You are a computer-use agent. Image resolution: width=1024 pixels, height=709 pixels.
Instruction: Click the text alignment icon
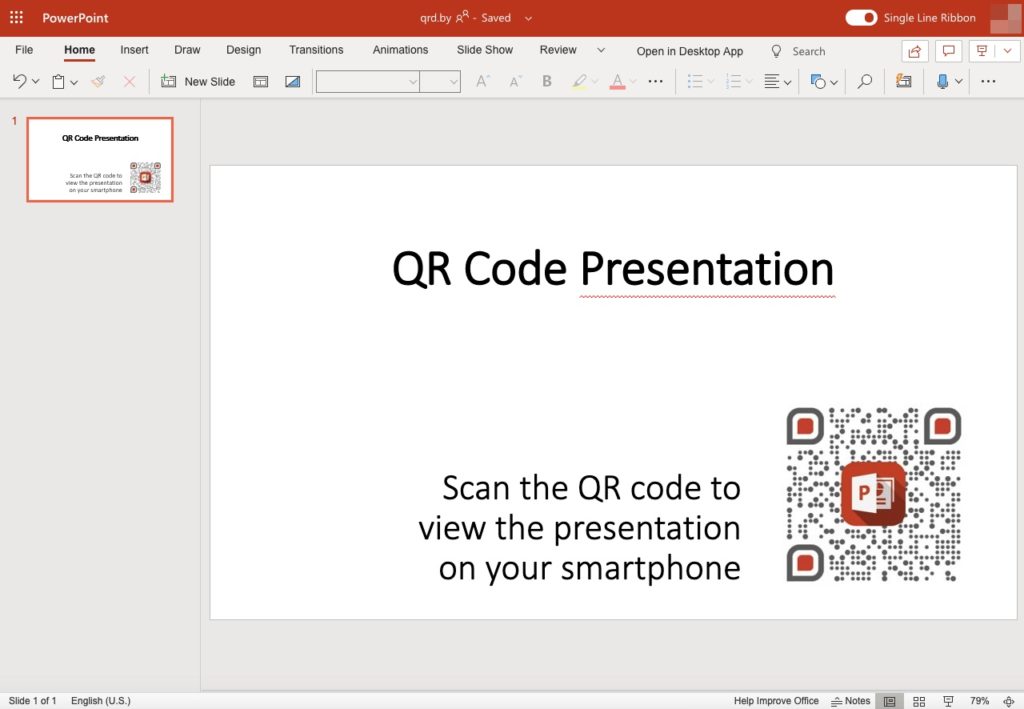[x=771, y=82]
